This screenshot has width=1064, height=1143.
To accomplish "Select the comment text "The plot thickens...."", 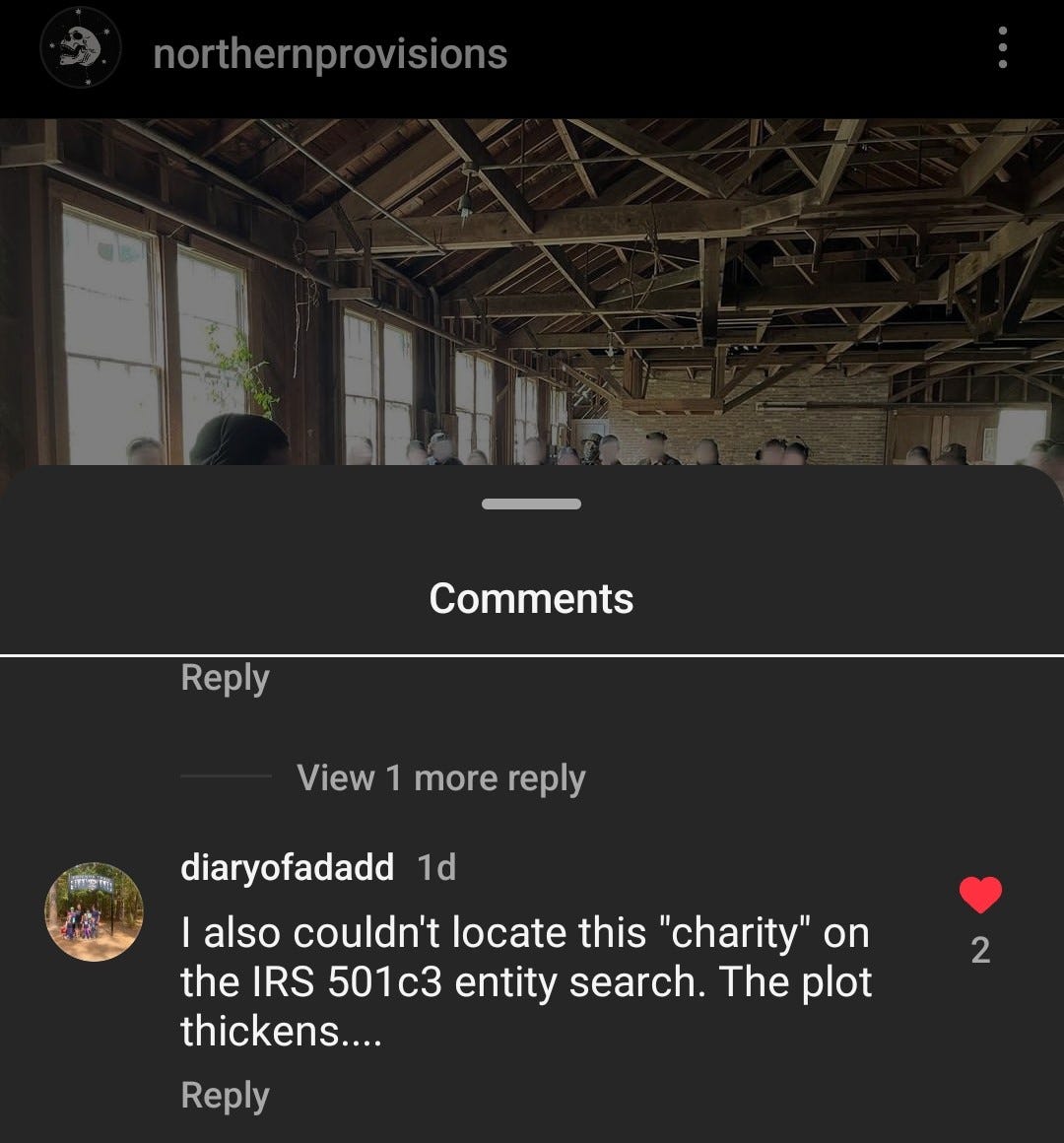I will click(x=526, y=1007).
